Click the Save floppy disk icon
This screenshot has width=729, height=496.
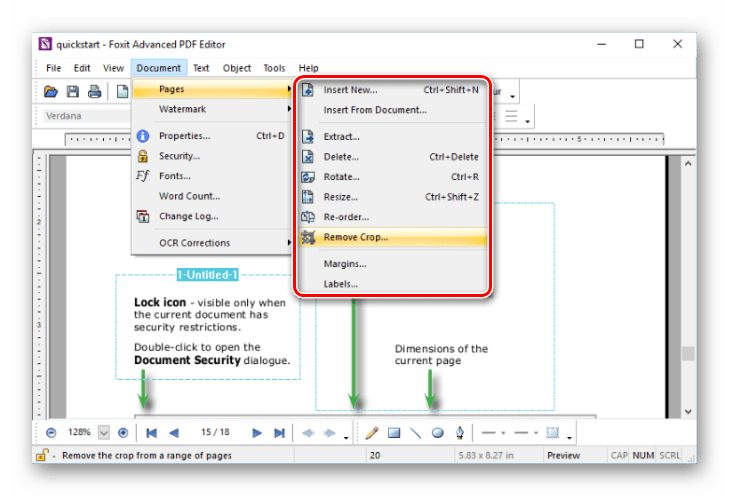[73, 92]
